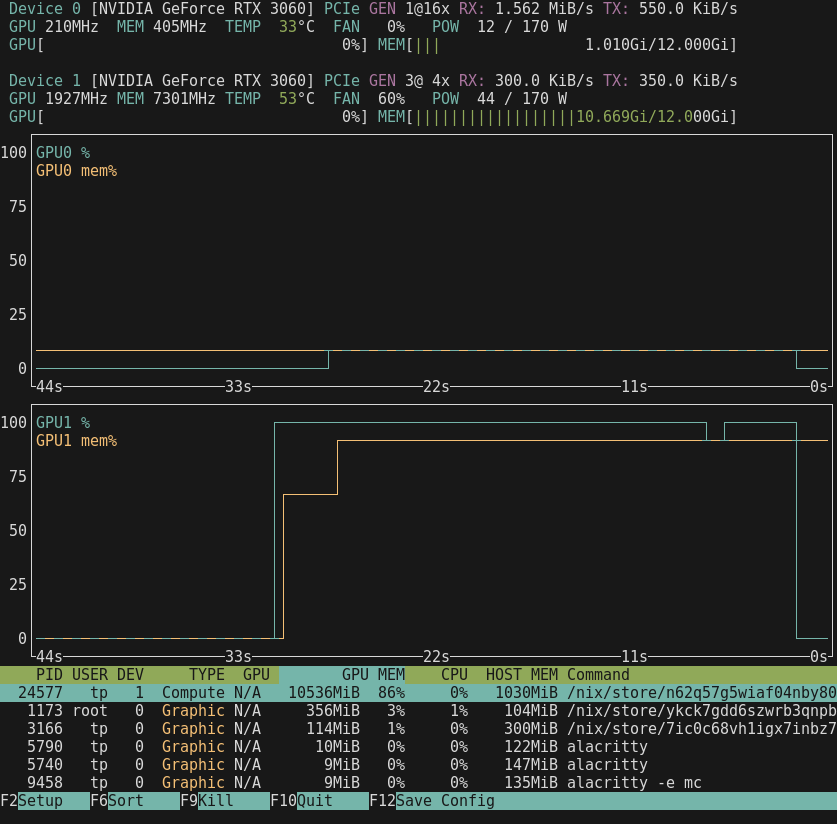Click the GPU1 % legend label

click(x=63, y=423)
